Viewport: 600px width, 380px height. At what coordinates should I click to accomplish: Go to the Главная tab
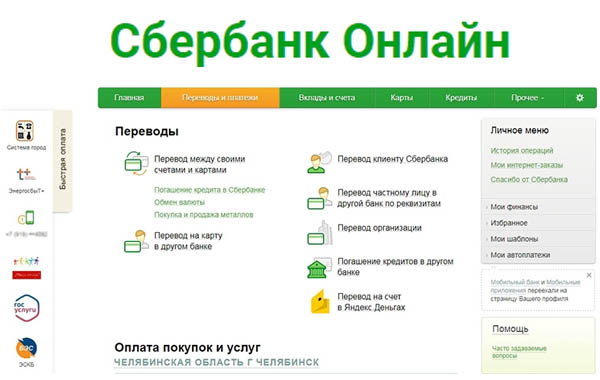129,98
